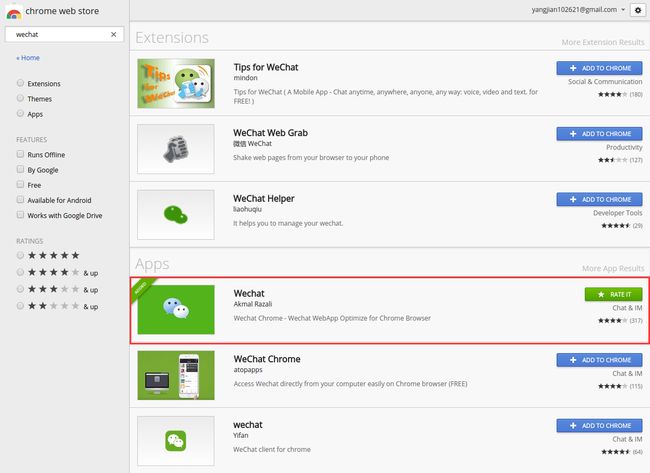Add WeChat Web Grab to Chrome
The image size is (650, 473).
599,134
